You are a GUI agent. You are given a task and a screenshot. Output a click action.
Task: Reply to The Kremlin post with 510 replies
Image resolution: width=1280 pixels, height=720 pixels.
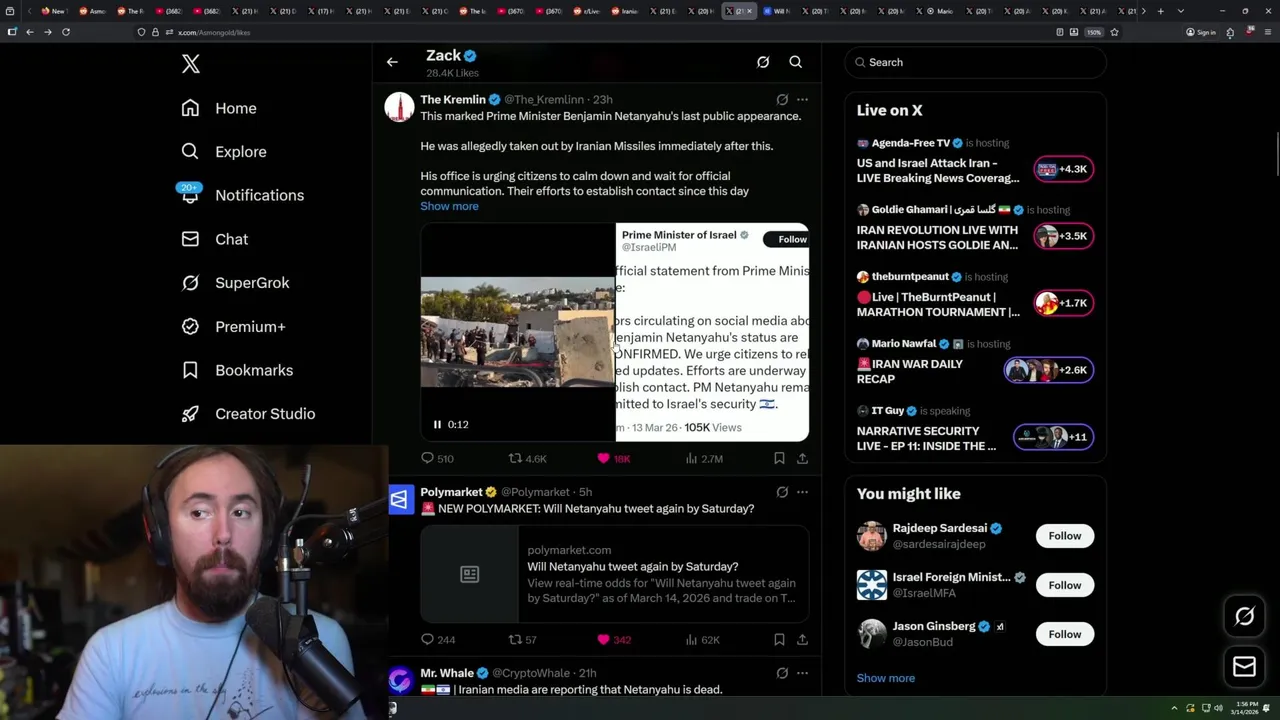click(437, 458)
